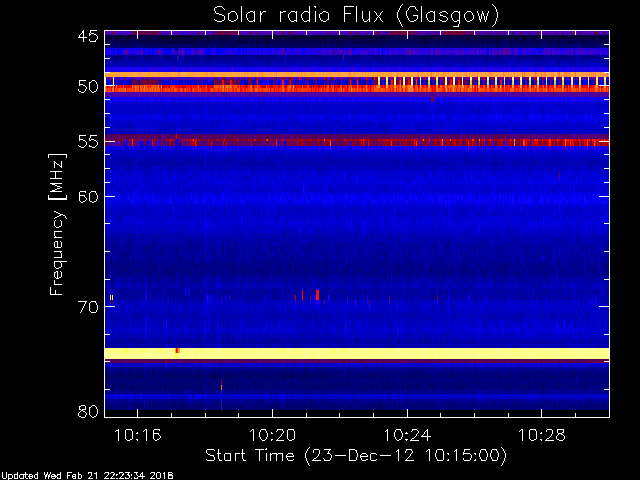Click the 'Frequency [MHz]' vertical axis title
Viewport: 640px width, 480px height.
[x=57, y=224]
